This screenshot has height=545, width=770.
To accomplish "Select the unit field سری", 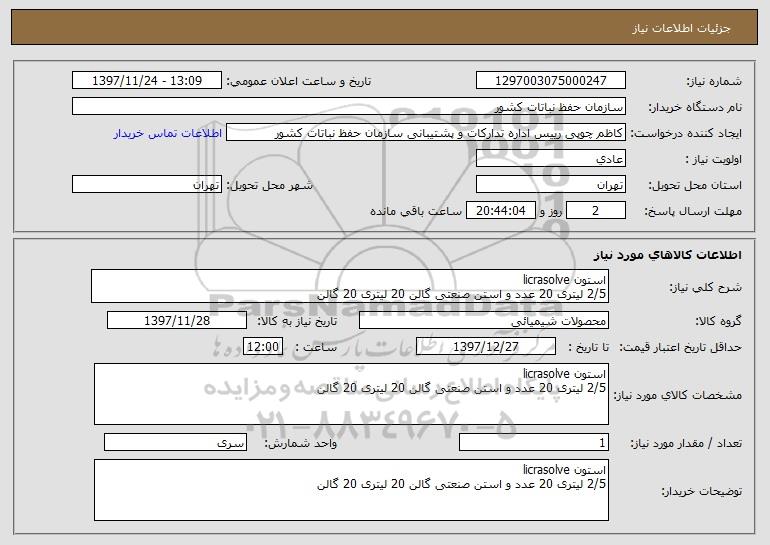I will (175, 442).
